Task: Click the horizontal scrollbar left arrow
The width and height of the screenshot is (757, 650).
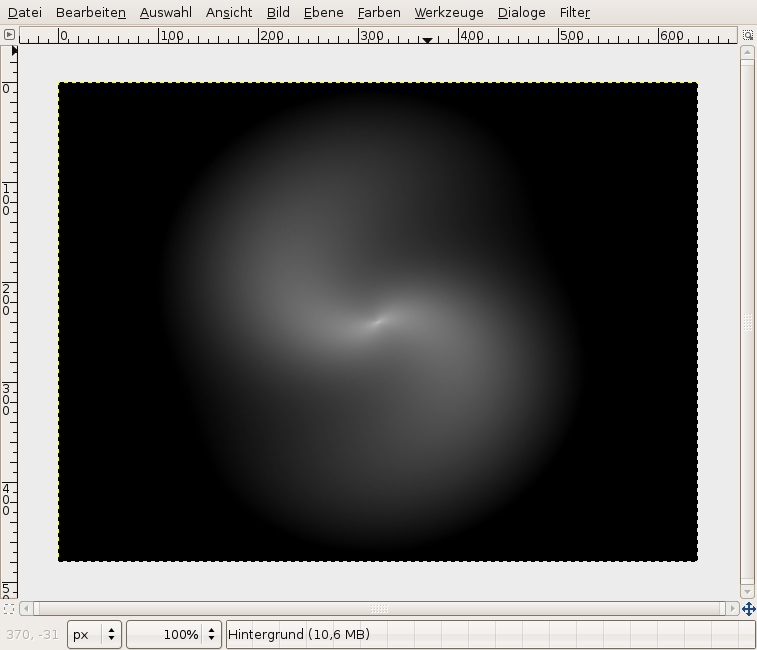Action: (x=26, y=608)
